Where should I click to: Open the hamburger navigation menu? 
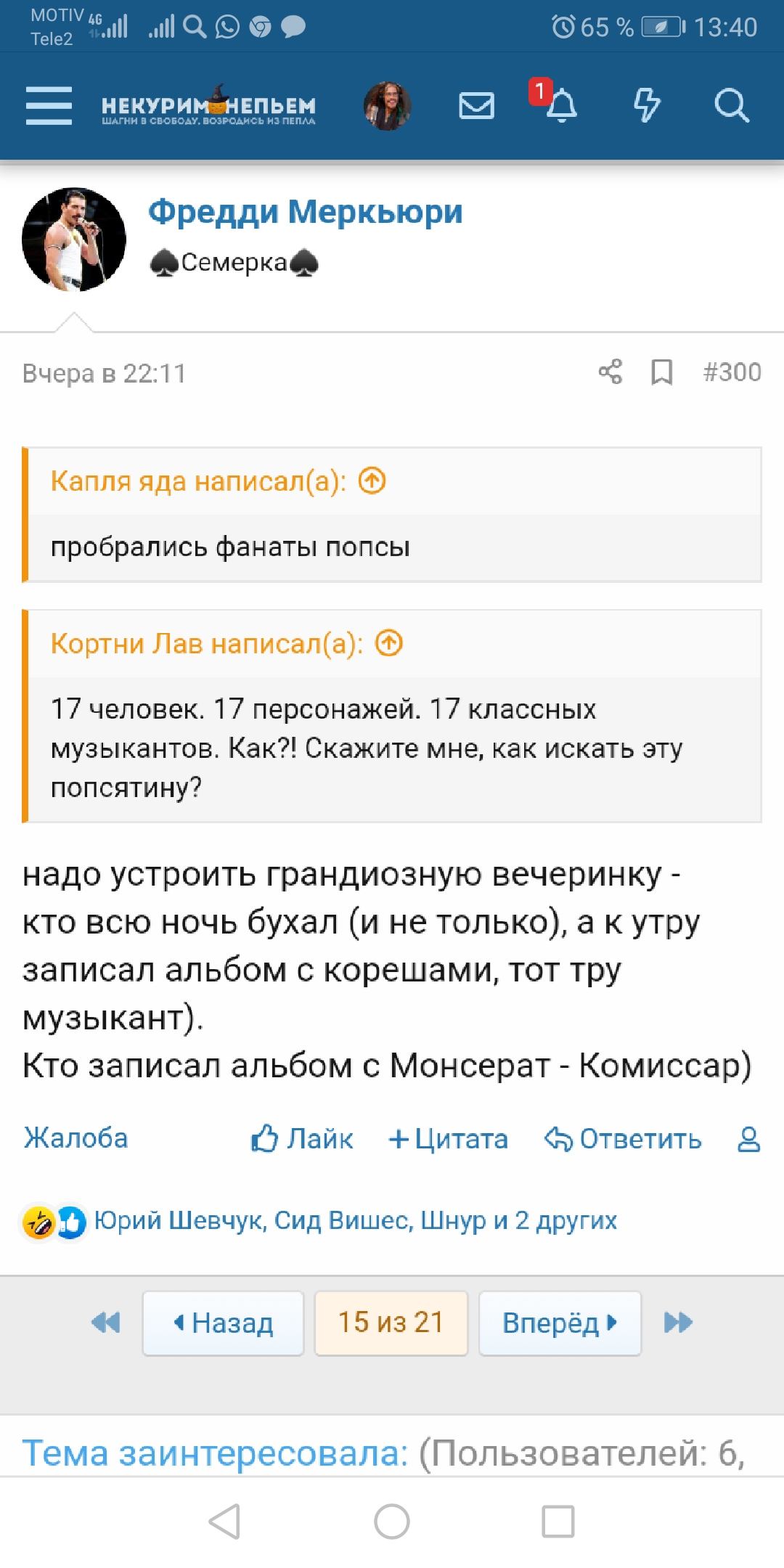tap(49, 106)
